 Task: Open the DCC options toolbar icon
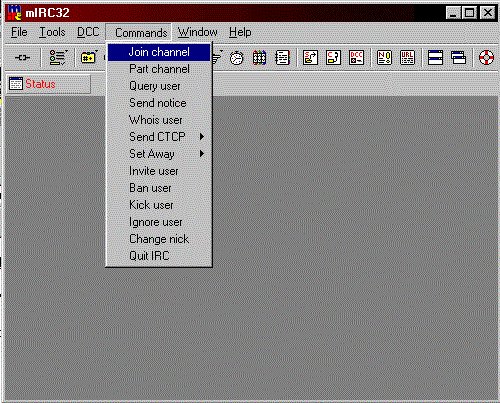pyautogui.click(x=356, y=58)
